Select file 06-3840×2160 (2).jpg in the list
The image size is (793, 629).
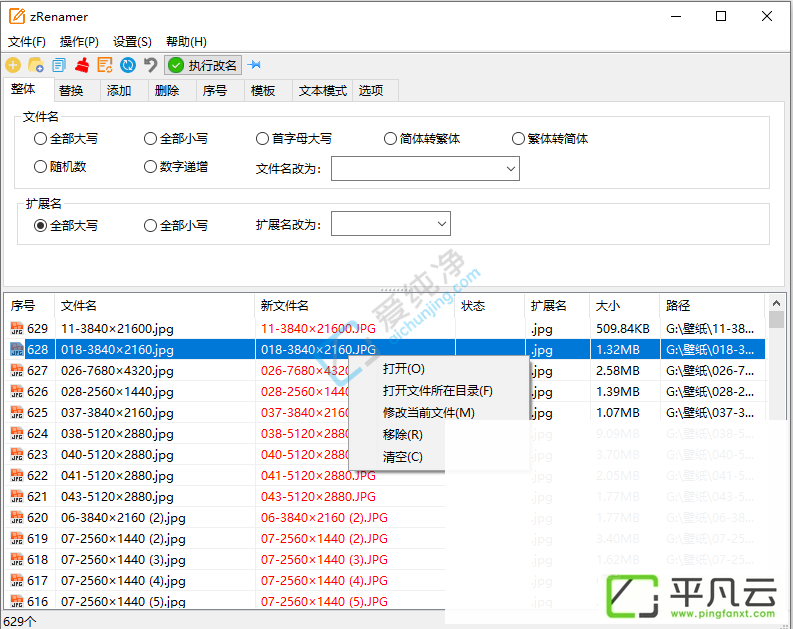coord(123,518)
